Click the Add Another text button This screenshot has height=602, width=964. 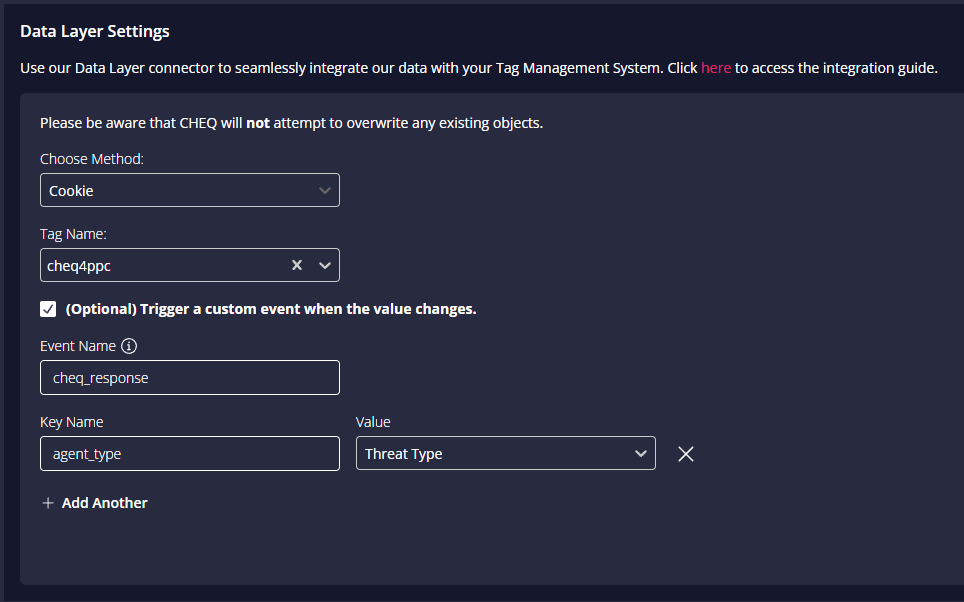pos(105,503)
